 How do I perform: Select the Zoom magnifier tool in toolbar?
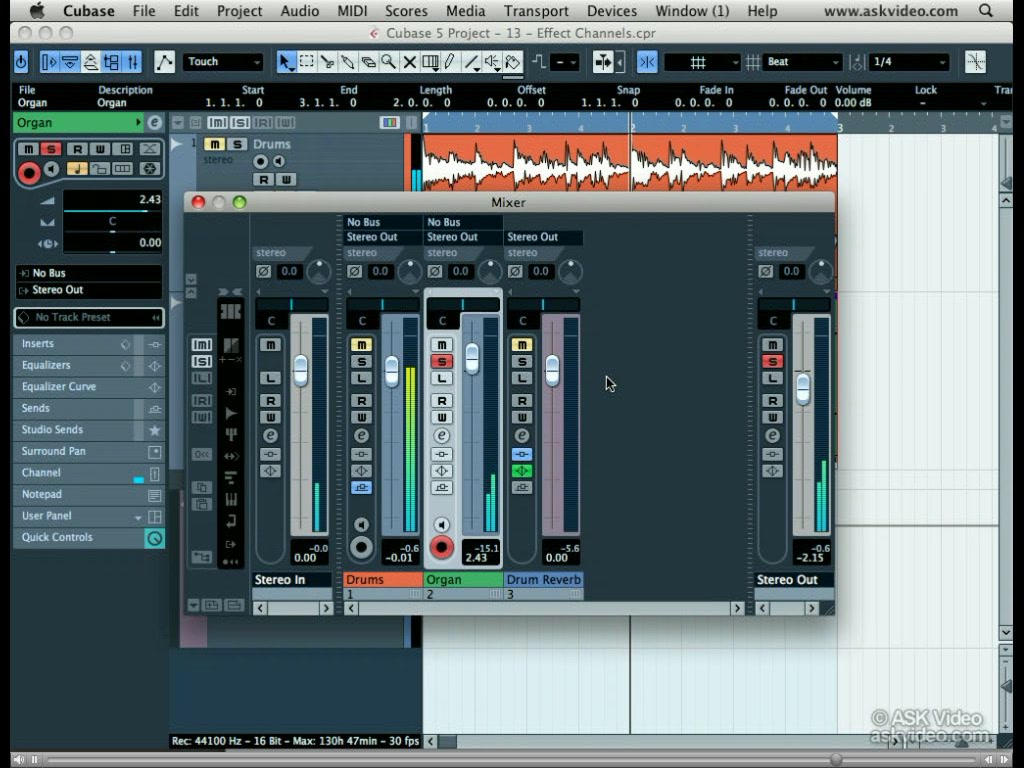click(x=388, y=62)
